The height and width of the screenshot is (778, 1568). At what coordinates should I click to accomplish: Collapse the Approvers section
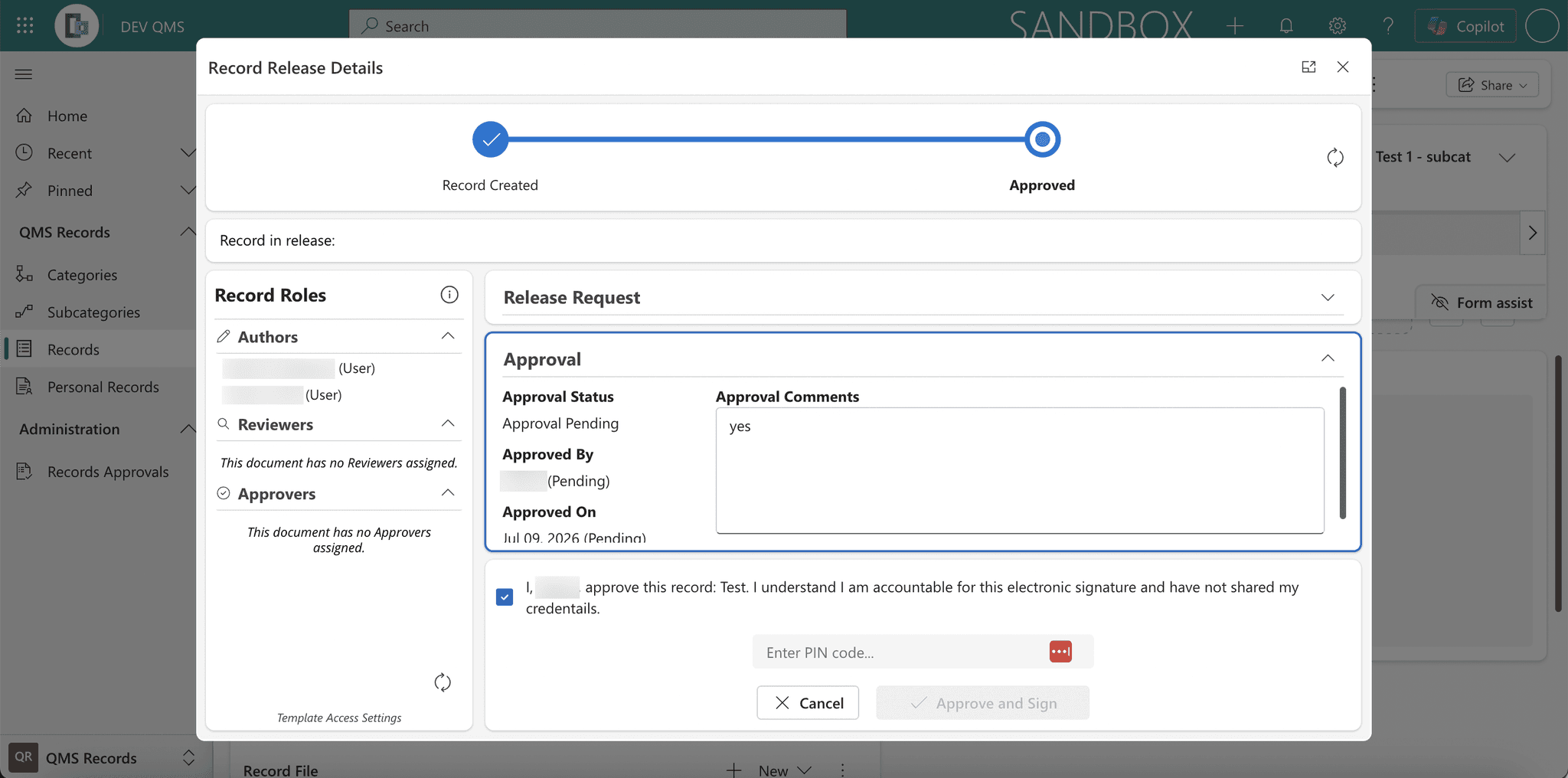(448, 493)
